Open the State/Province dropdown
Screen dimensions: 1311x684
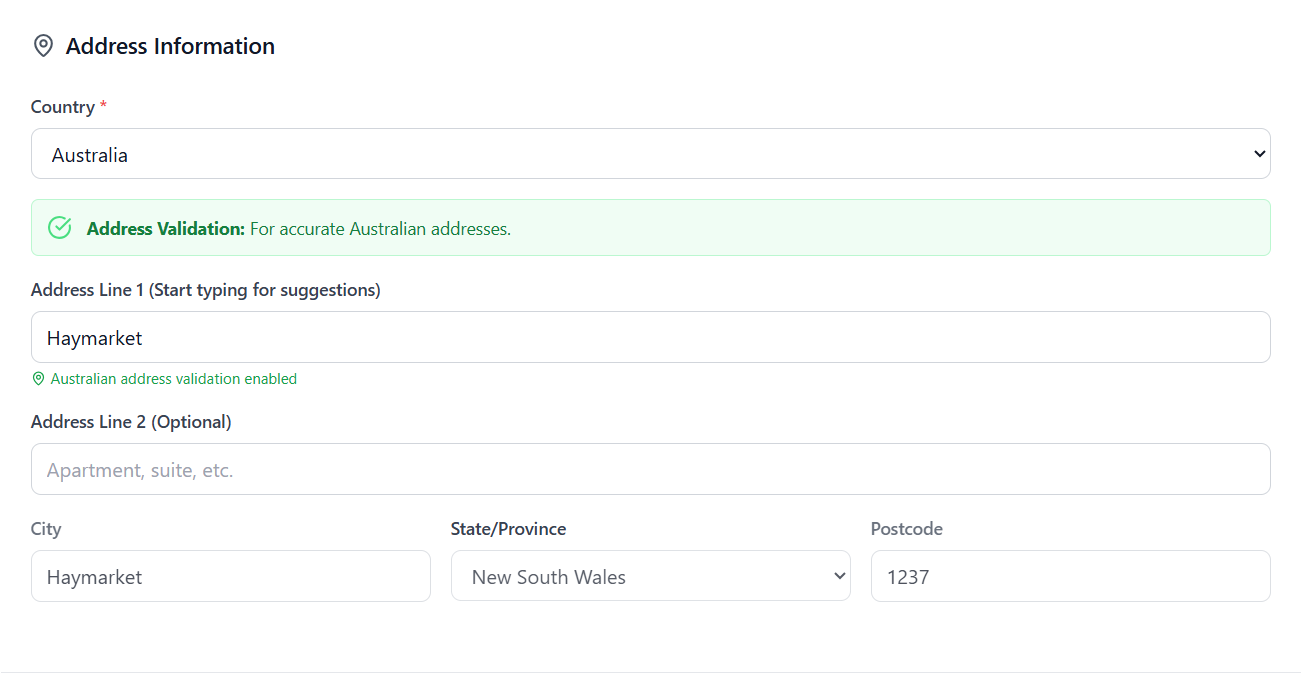(650, 576)
